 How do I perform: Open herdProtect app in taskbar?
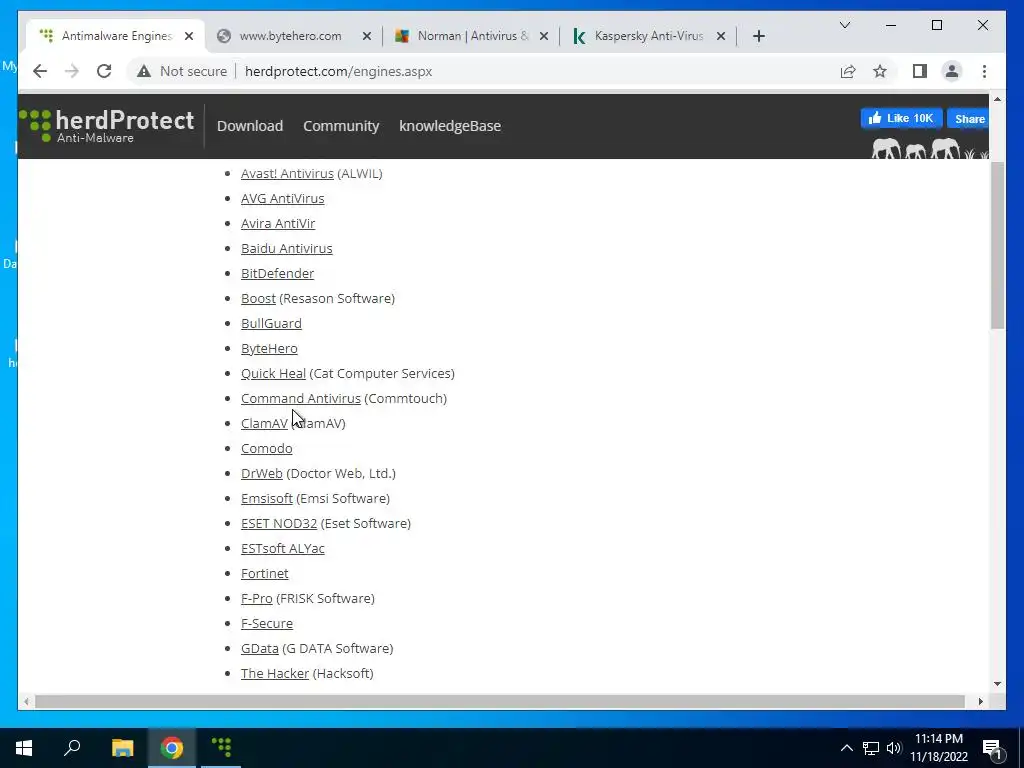(x=221, y=748)
